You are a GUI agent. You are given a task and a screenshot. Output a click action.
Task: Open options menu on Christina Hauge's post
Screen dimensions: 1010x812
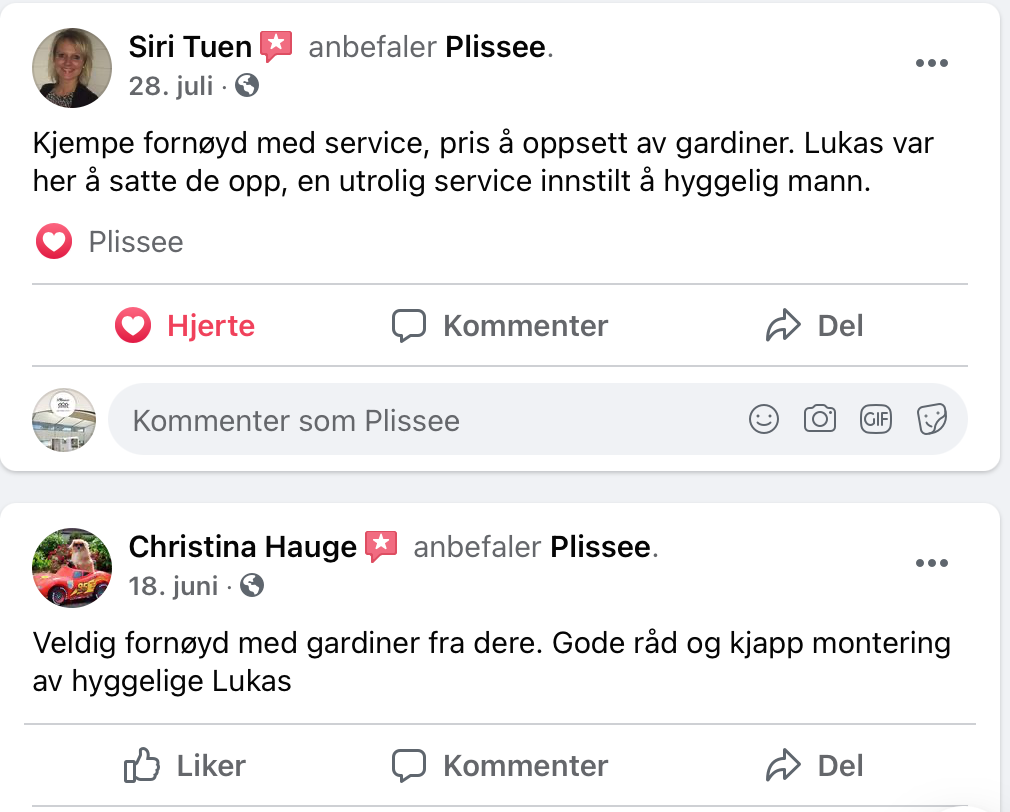(x=931, y=564)
